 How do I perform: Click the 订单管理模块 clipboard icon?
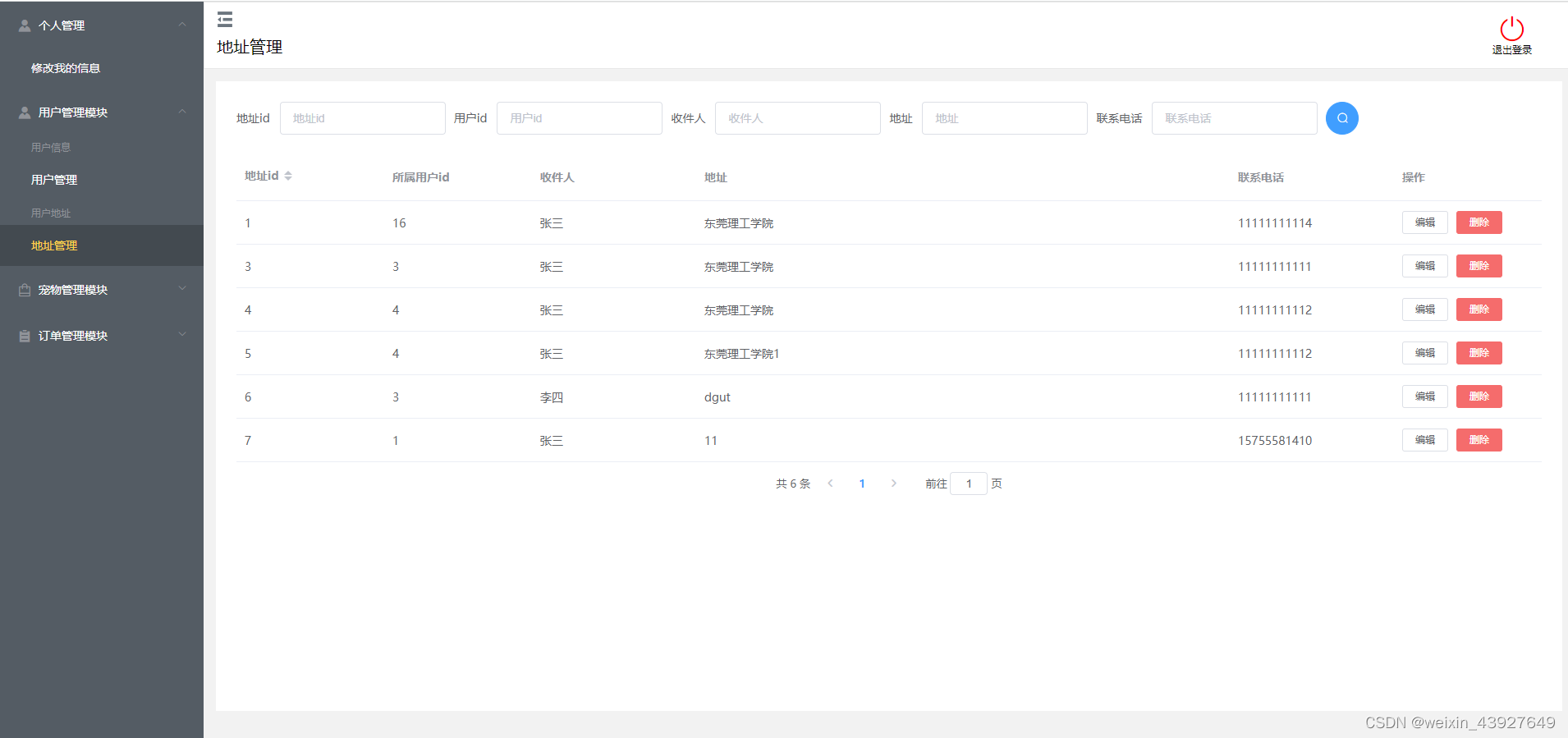coord(25,336)
